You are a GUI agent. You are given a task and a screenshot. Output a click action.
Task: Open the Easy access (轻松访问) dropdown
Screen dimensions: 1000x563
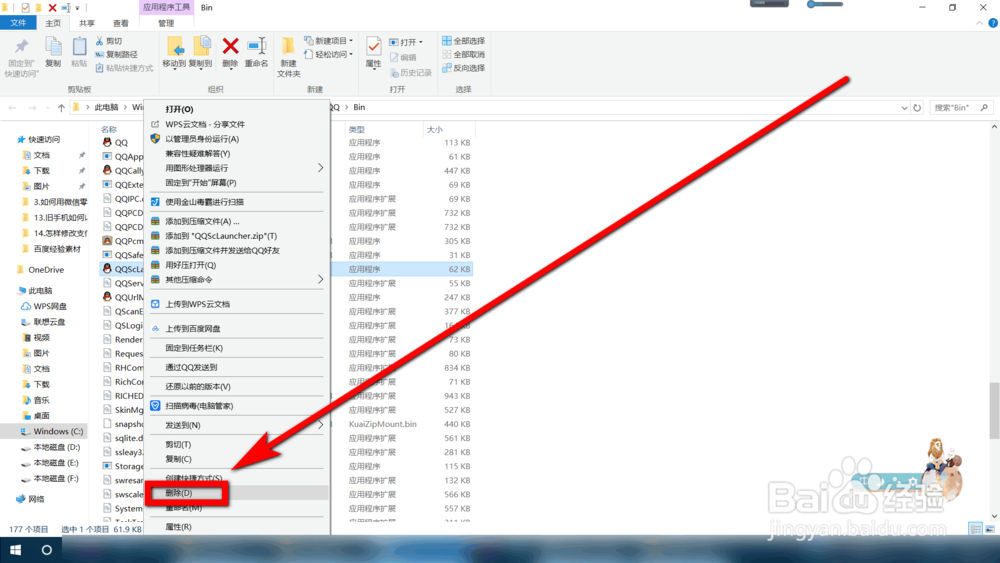coord(328,55)
